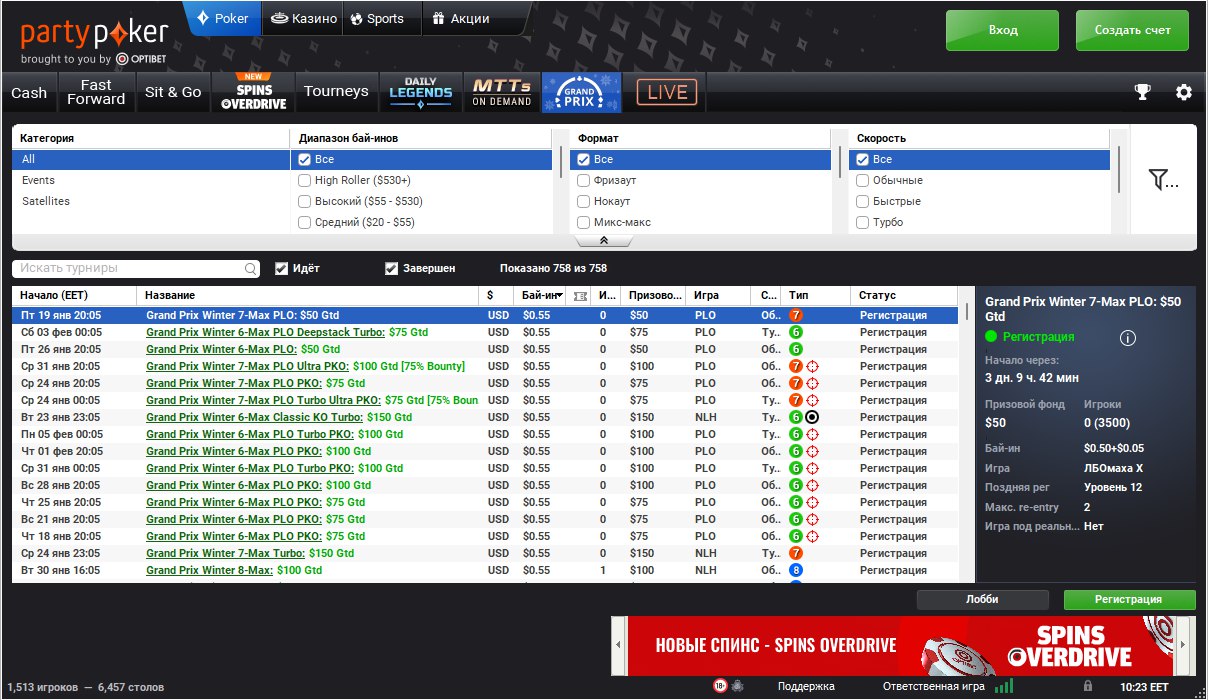Sort by Игра column header
This screenshot has height=700, width=1208.
[x=719, y=295]
